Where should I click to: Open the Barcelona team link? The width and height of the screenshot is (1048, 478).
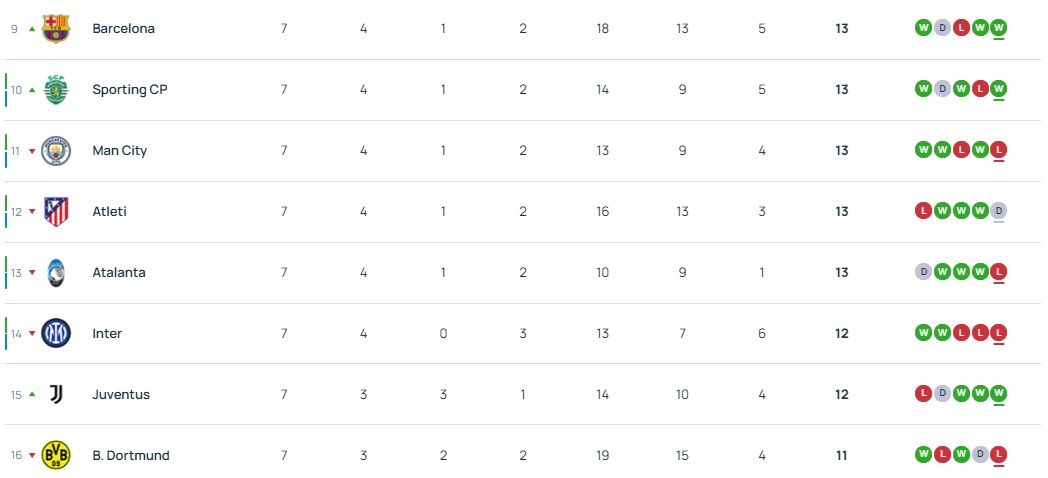(123, 29)
